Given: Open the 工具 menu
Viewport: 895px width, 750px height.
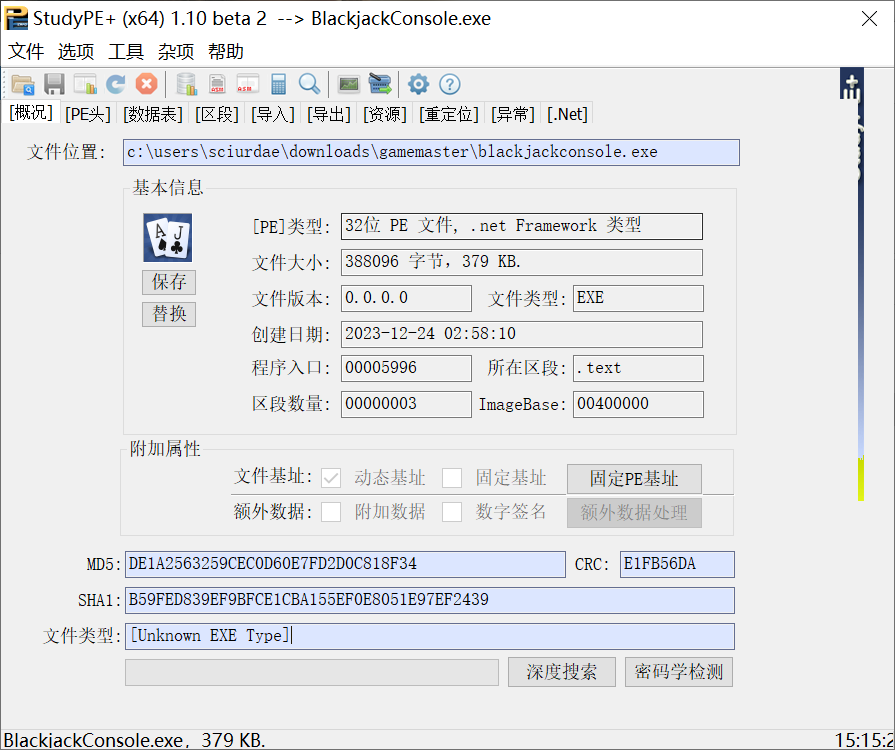Looking at the screenshot, I should 126,52.
